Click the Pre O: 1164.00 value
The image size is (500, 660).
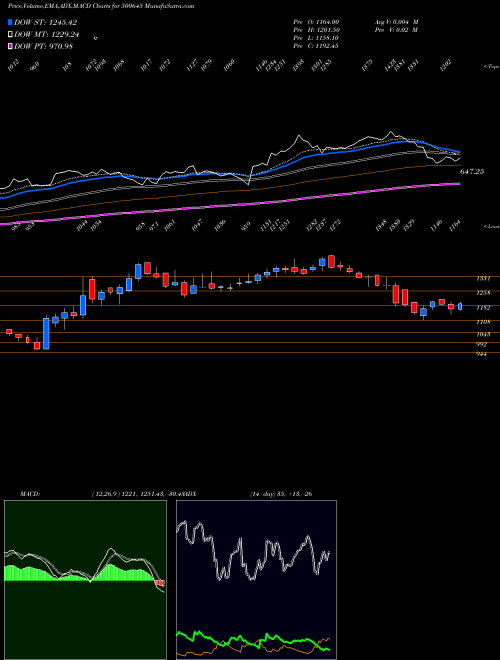point(316,21)
